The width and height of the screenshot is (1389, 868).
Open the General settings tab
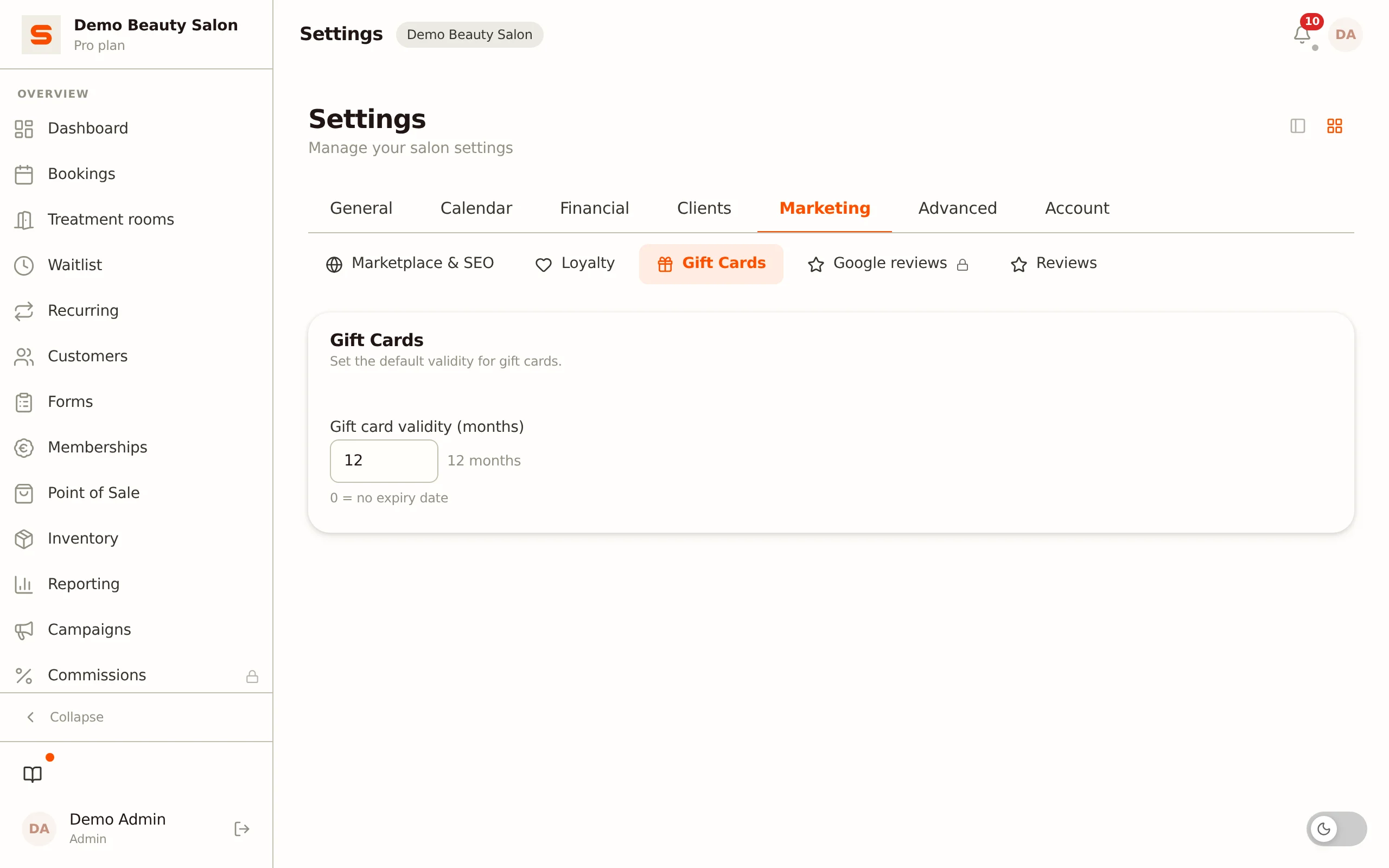[x=361, y=208]
